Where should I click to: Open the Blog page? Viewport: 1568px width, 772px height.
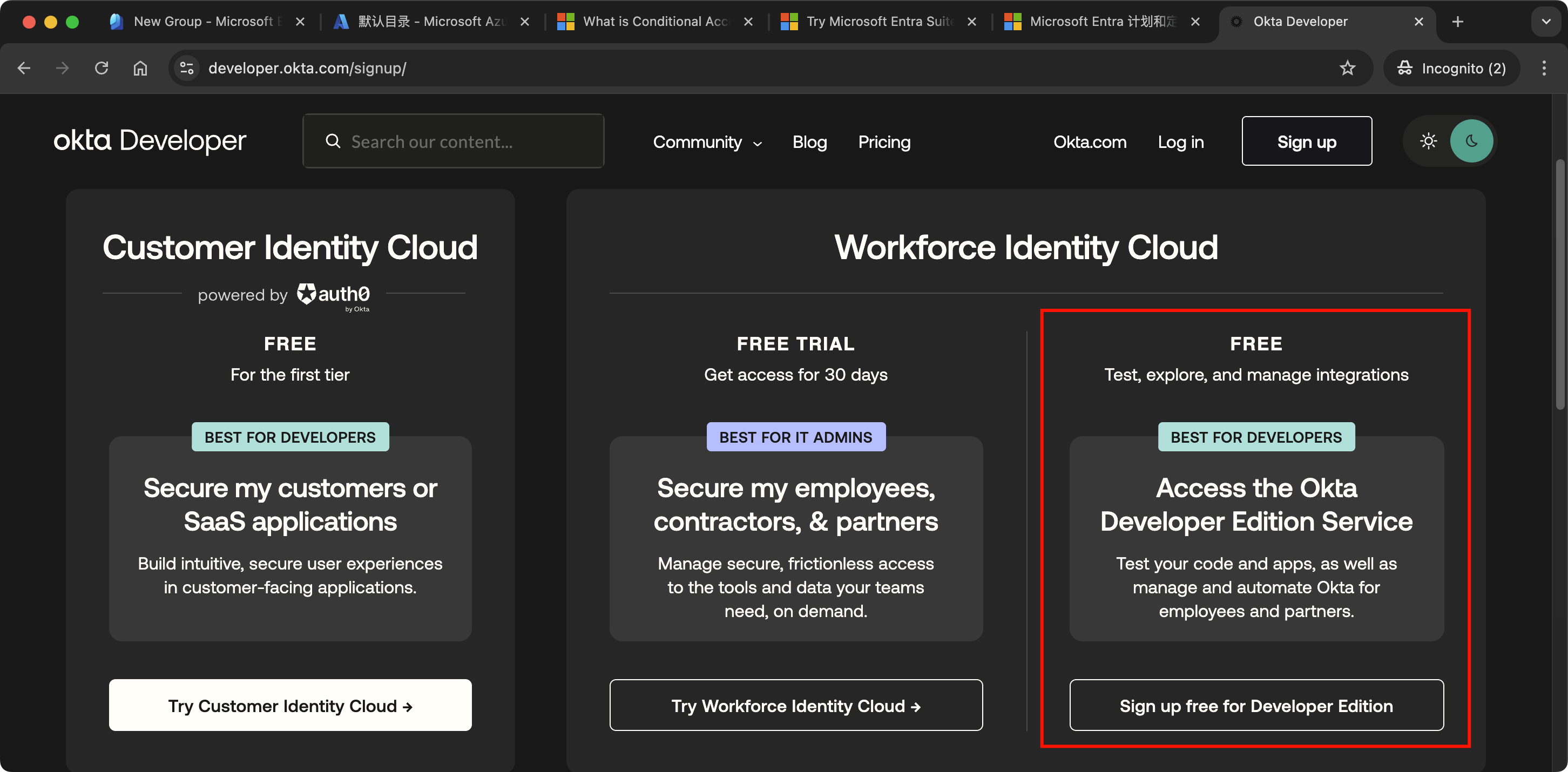tap(809, 142)
